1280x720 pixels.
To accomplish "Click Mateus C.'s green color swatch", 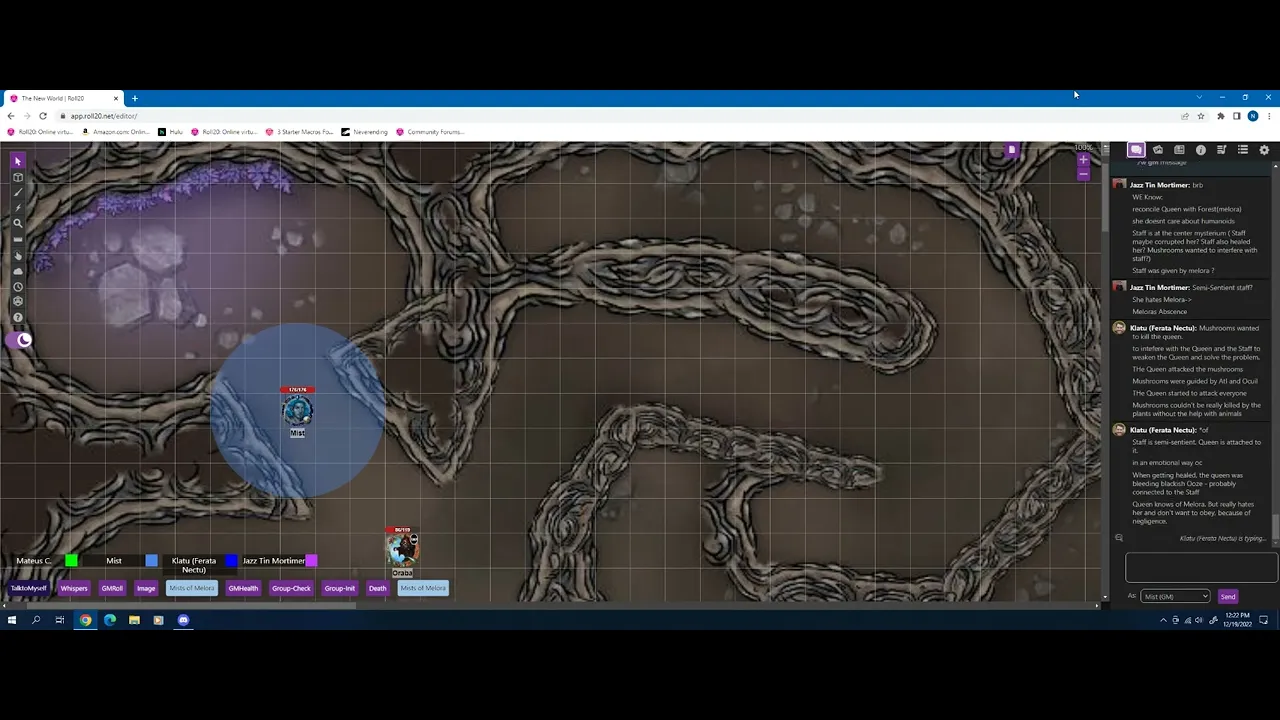I will (71, 561).
